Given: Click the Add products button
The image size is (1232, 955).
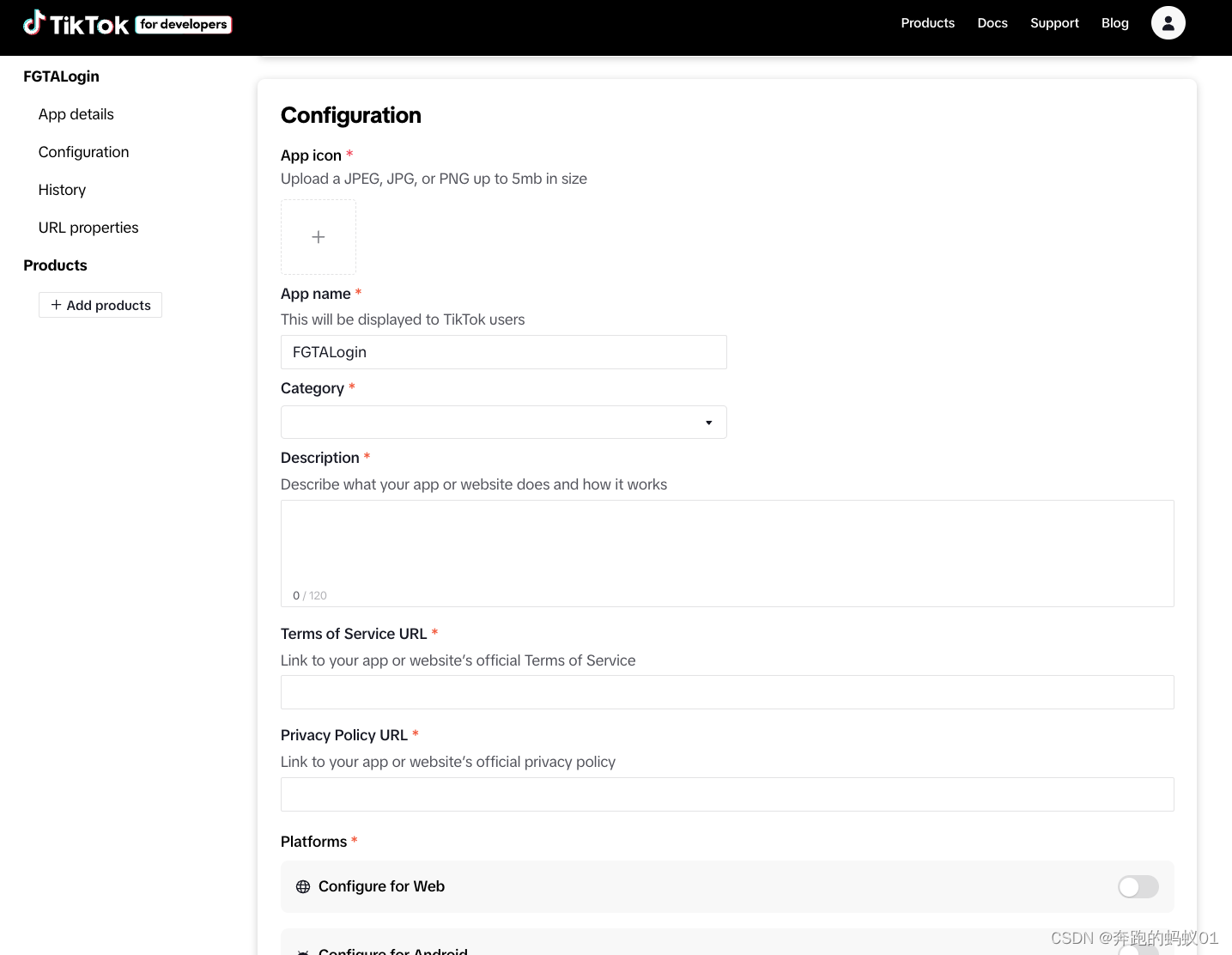Looking at the screenshot, I should tap(100, 305).
